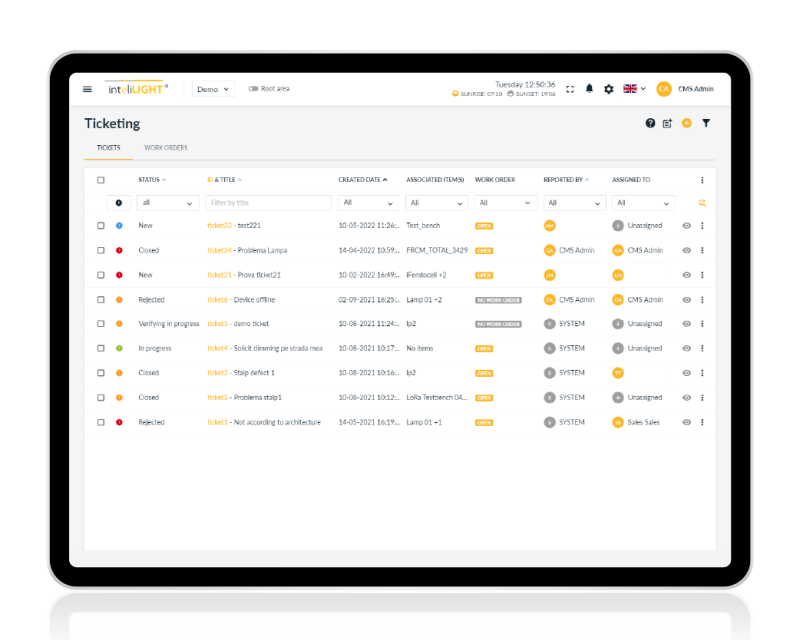Open the Demo dropdown
This screenshot has width=800, height=640.
[213, 89]
